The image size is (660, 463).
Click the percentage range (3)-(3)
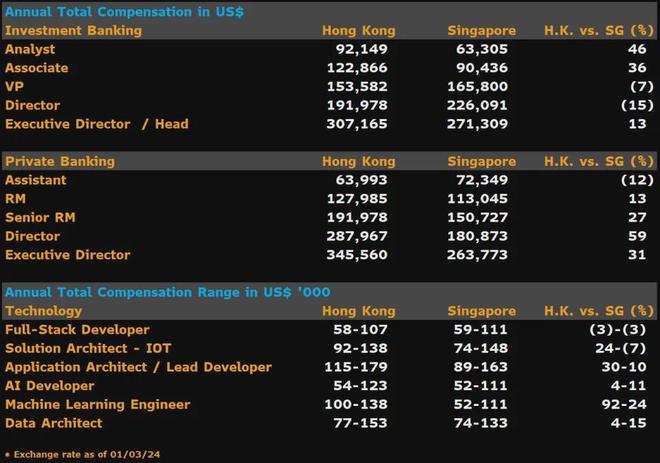(x=618, y=330)
